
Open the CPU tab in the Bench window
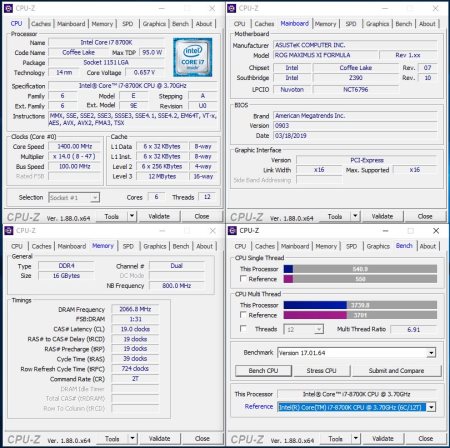240,246
